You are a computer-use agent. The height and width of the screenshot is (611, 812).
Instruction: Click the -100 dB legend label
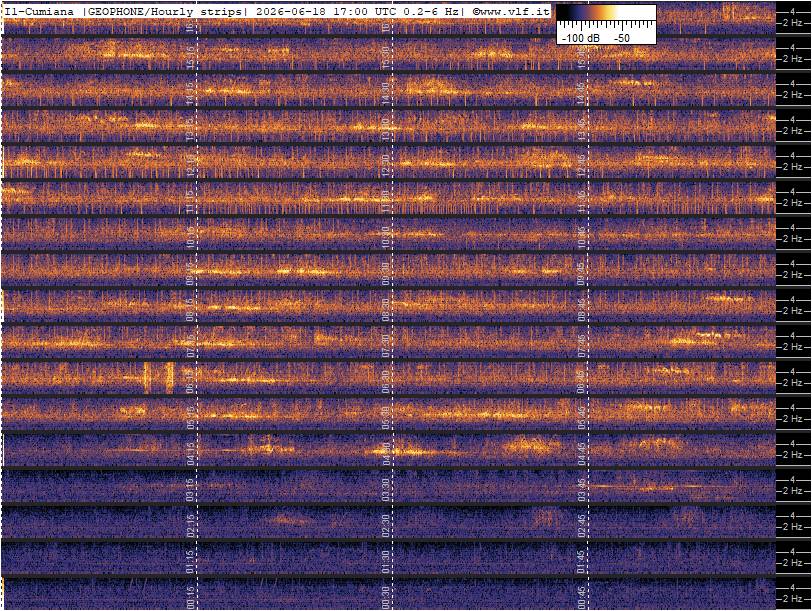581,38
